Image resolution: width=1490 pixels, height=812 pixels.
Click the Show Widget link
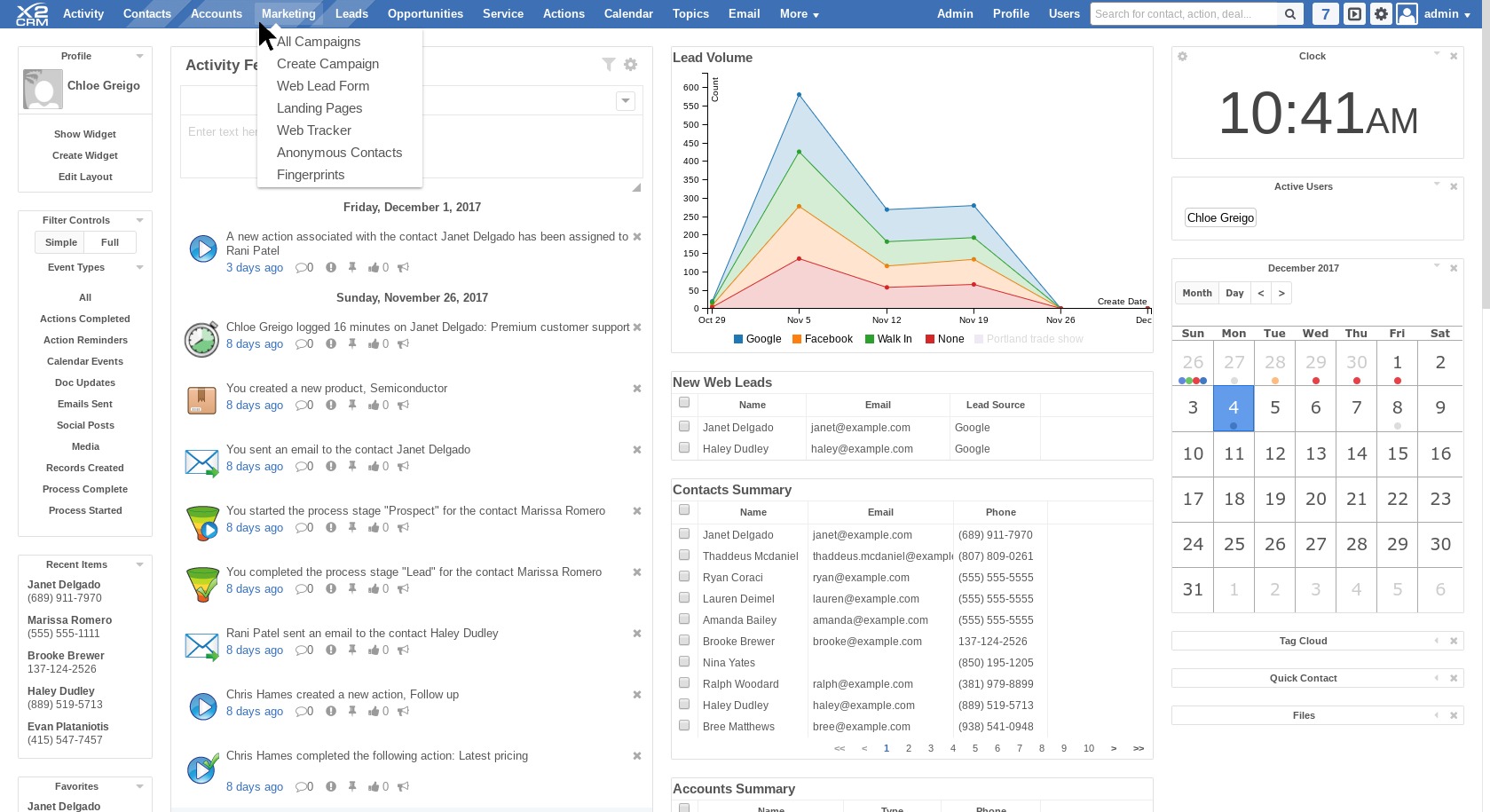click(84, 134)
